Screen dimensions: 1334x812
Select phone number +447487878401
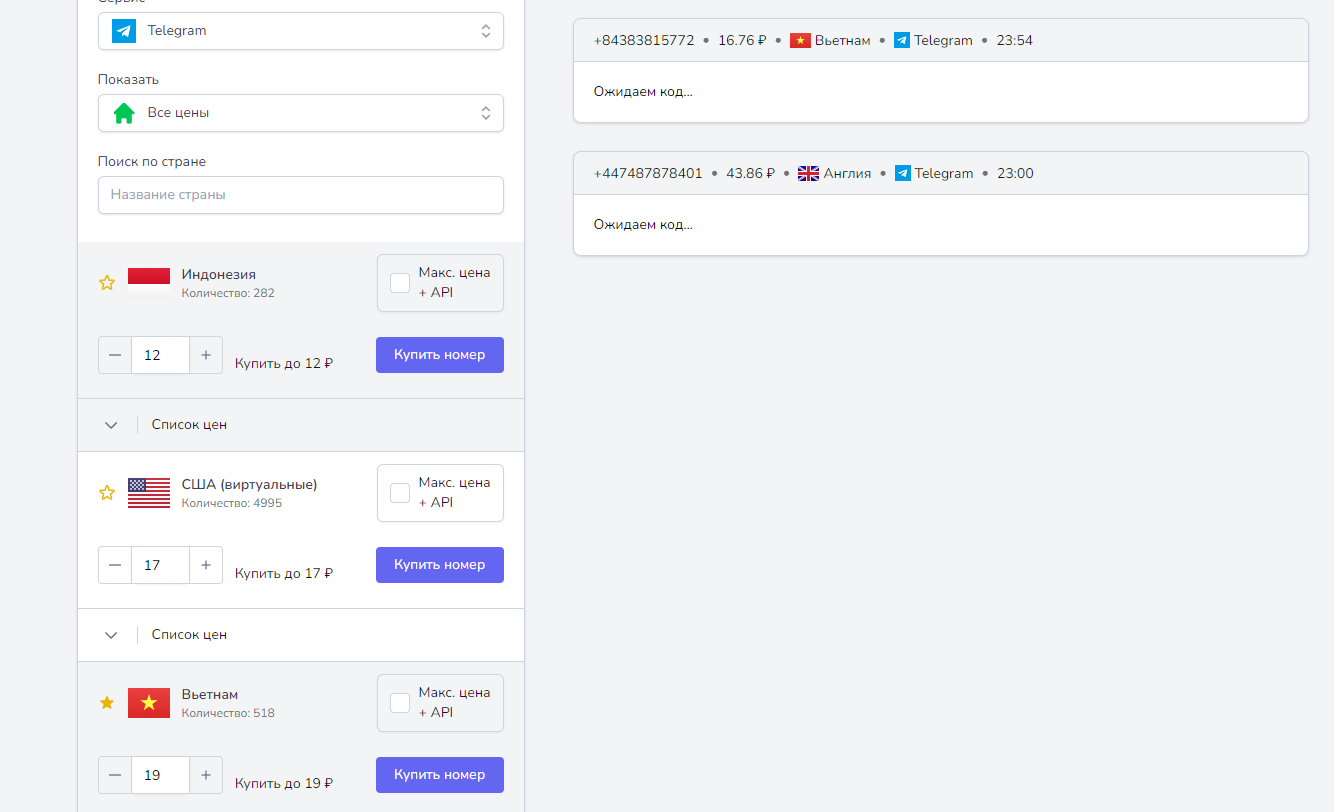pyautogui.click(x=648, y=174)
